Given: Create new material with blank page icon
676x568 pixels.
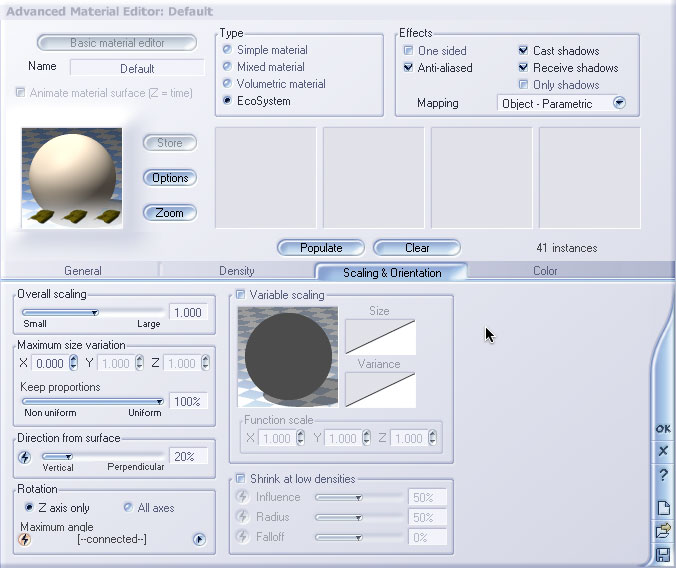Looking at the screenshot, I should click(x=662, y=507).
